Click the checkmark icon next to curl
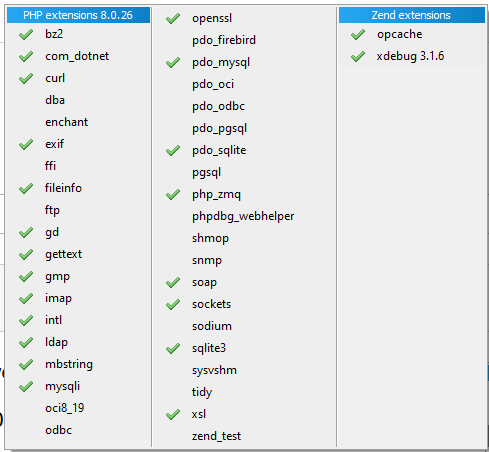 tap(26, 78)
